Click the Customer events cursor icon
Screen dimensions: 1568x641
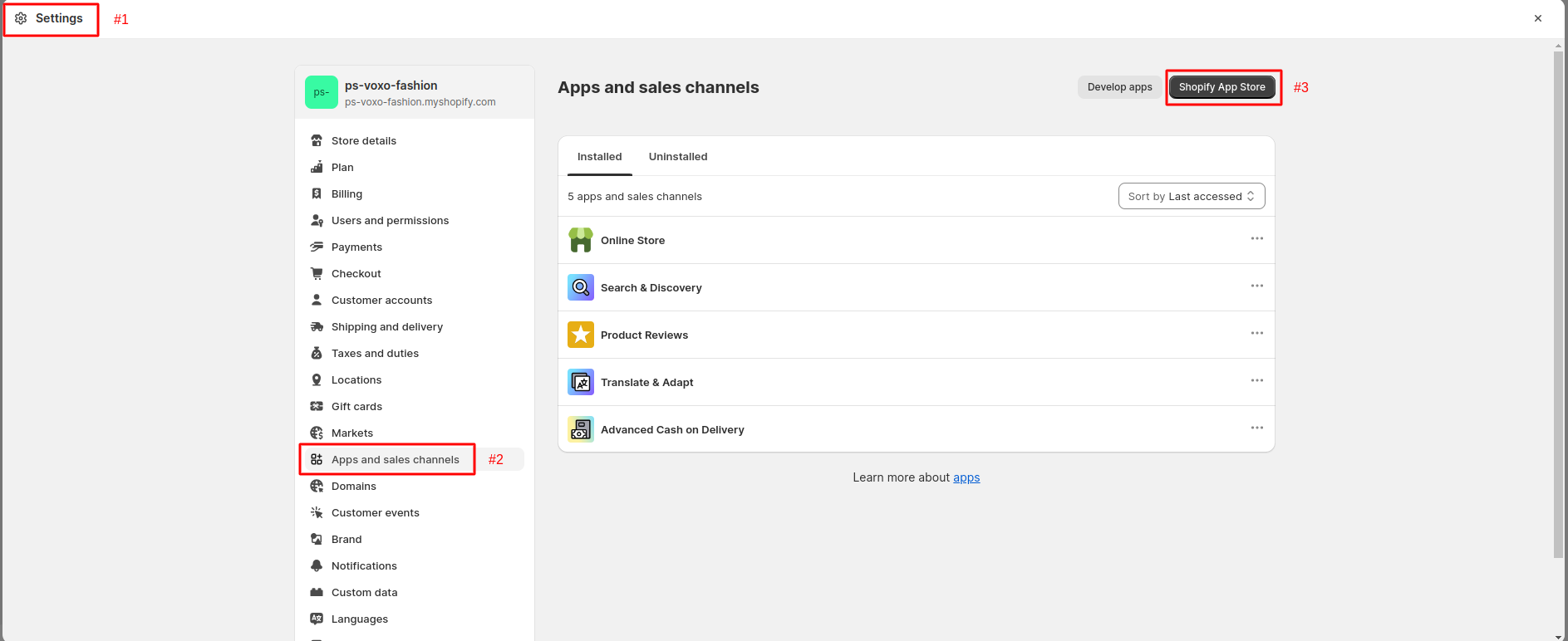coord(317,512)
